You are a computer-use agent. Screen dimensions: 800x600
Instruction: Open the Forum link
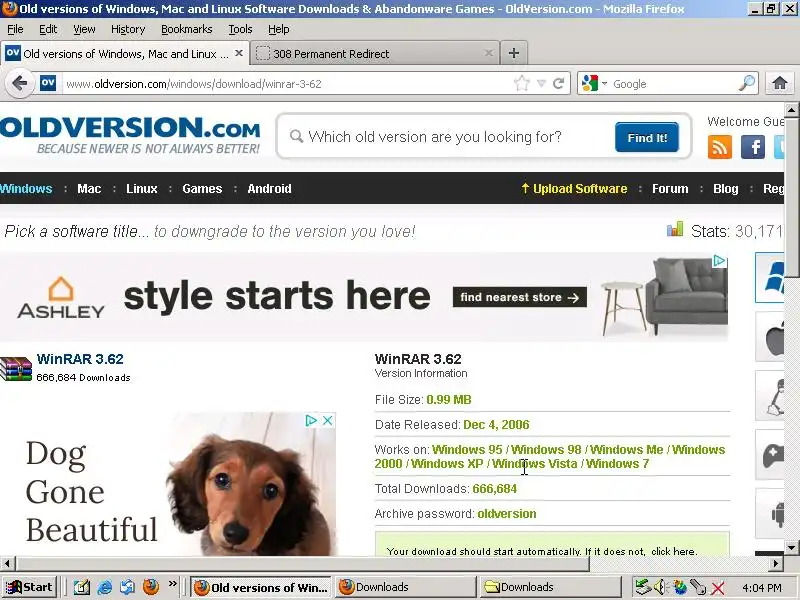tap(670, 188)
